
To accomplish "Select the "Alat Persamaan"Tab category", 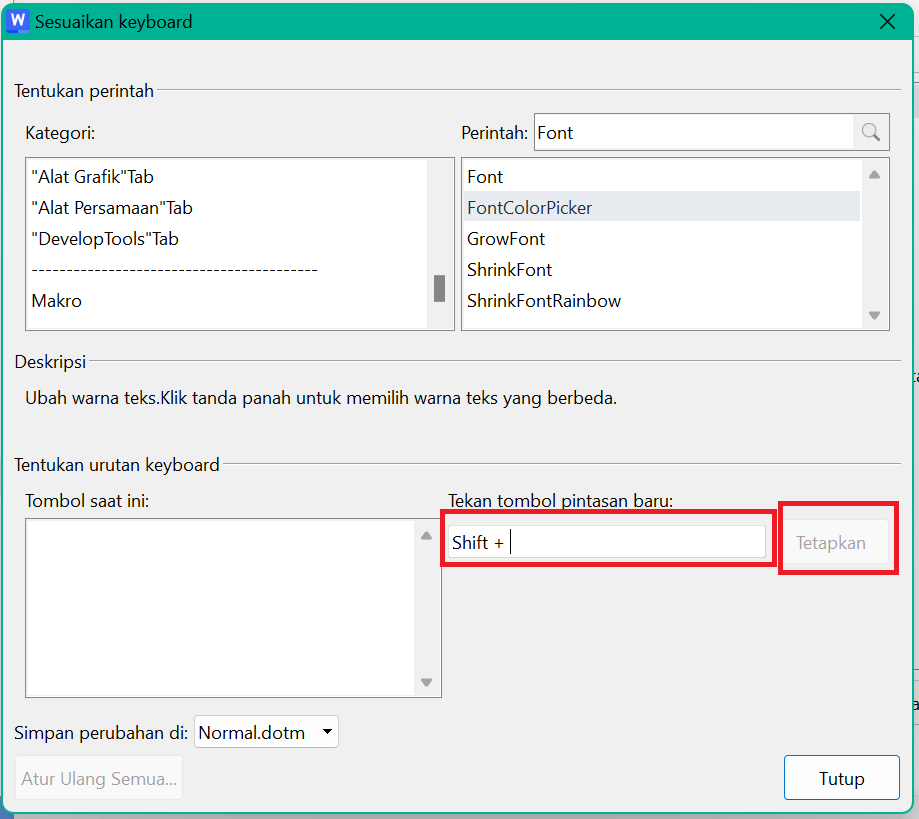I will point(112,208).
